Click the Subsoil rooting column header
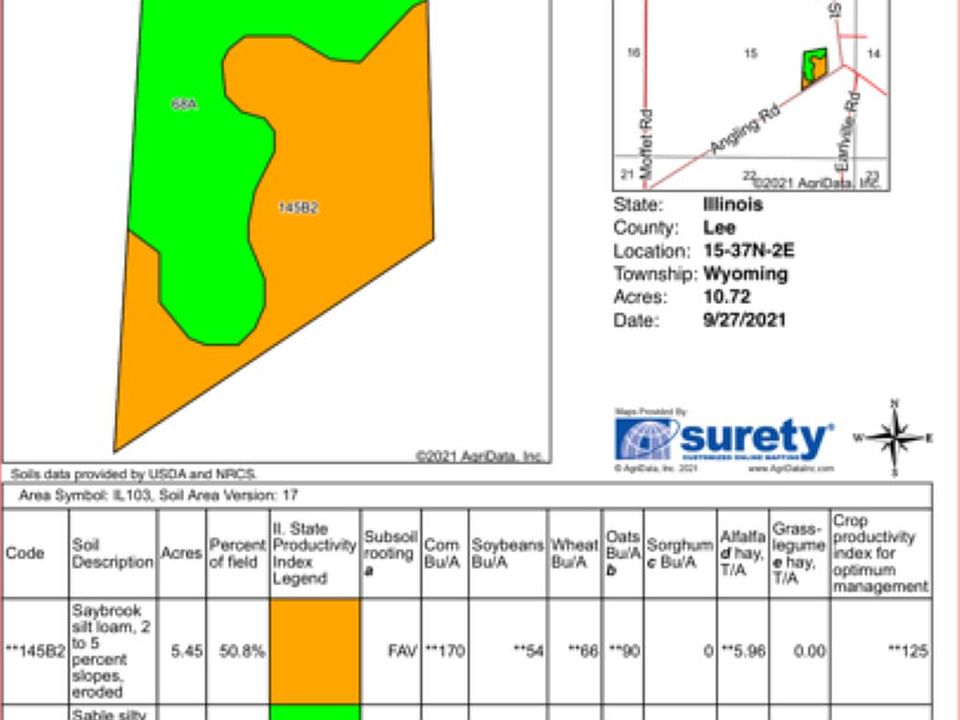 point(390,553)
